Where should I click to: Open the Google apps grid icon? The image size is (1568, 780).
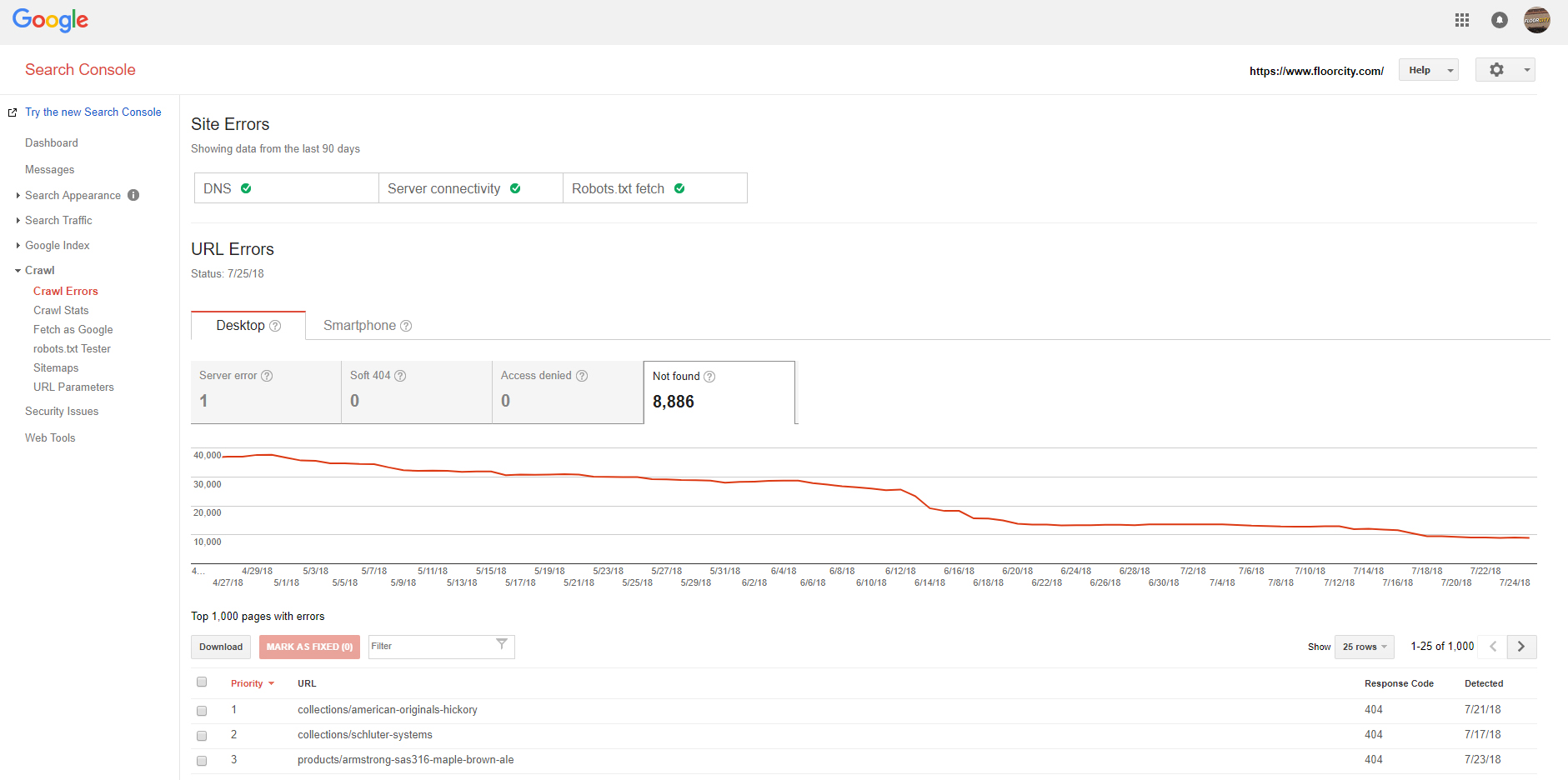[1462, 20]
